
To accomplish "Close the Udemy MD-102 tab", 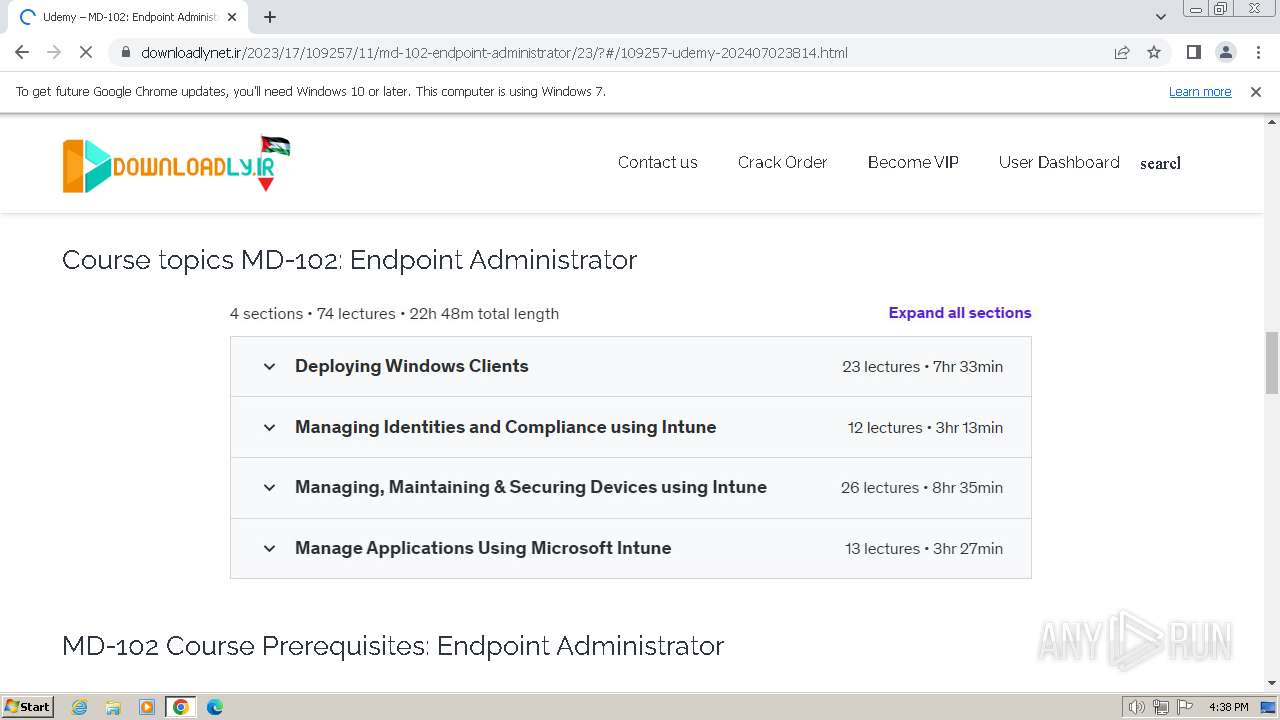I will 232,17.
